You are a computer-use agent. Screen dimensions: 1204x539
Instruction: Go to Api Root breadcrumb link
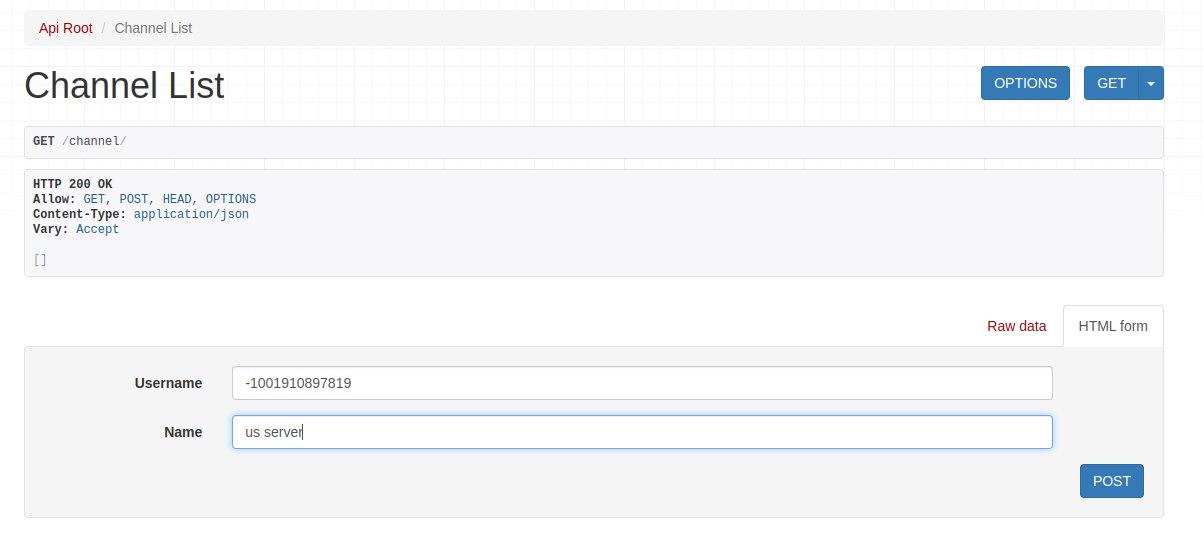click(x=66, y=28)
